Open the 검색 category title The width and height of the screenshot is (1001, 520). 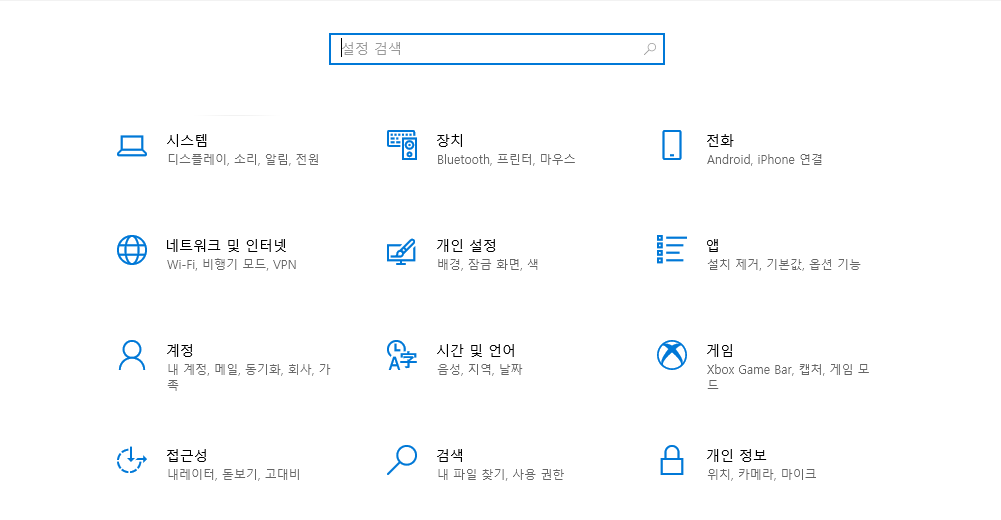(x=450, y=456)
